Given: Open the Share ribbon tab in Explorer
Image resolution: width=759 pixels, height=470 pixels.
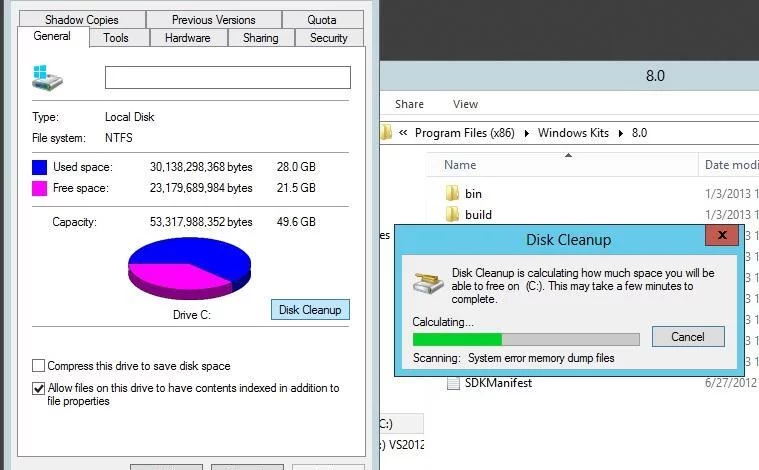Looking at the screenshot, I should point(409,104).
